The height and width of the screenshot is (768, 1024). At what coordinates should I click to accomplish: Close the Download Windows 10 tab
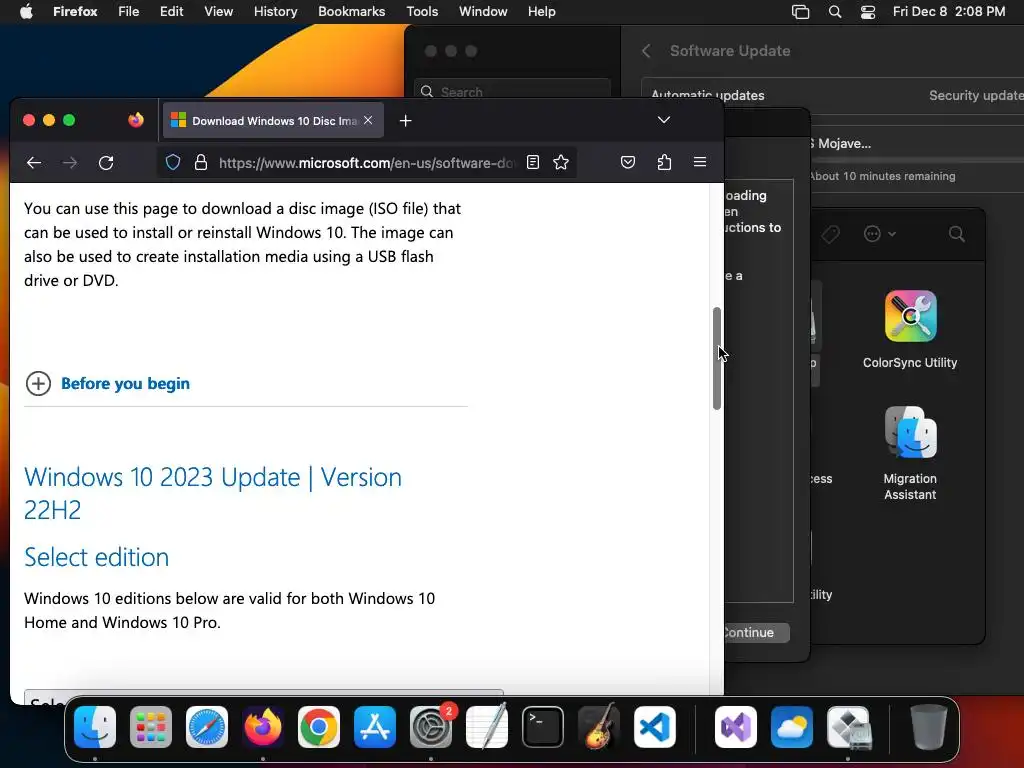point(368,120)
